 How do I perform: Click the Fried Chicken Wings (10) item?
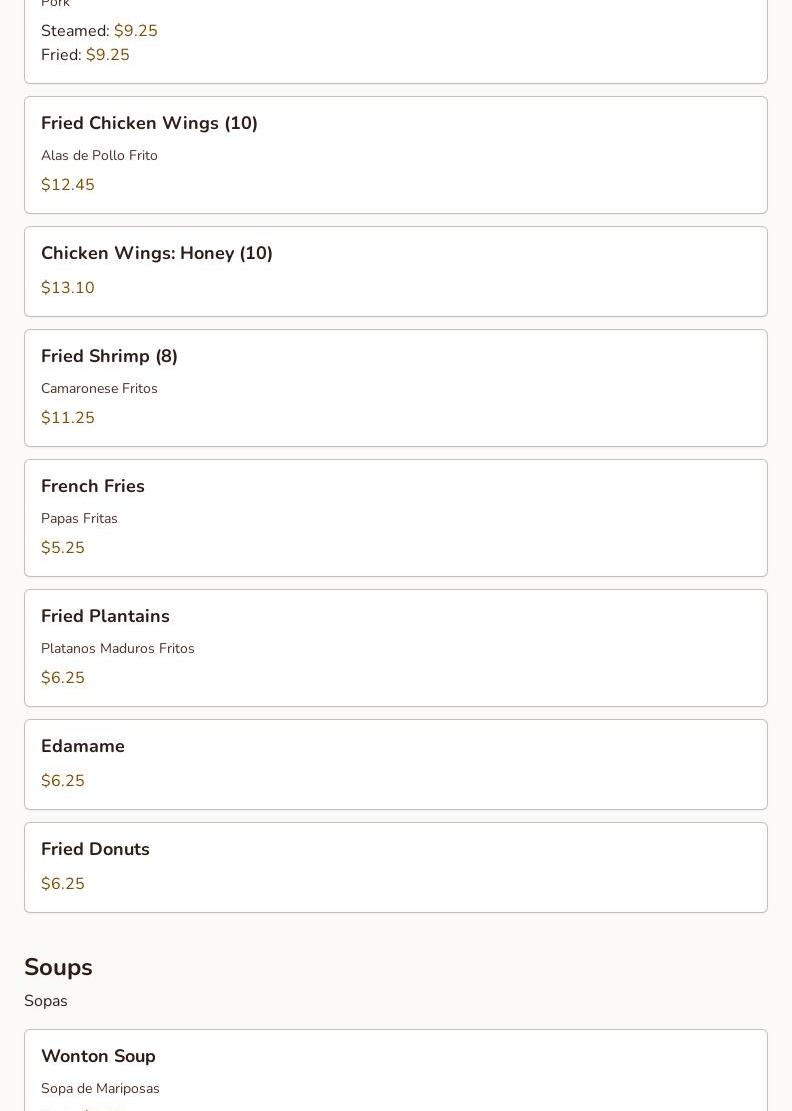[149, 124]
